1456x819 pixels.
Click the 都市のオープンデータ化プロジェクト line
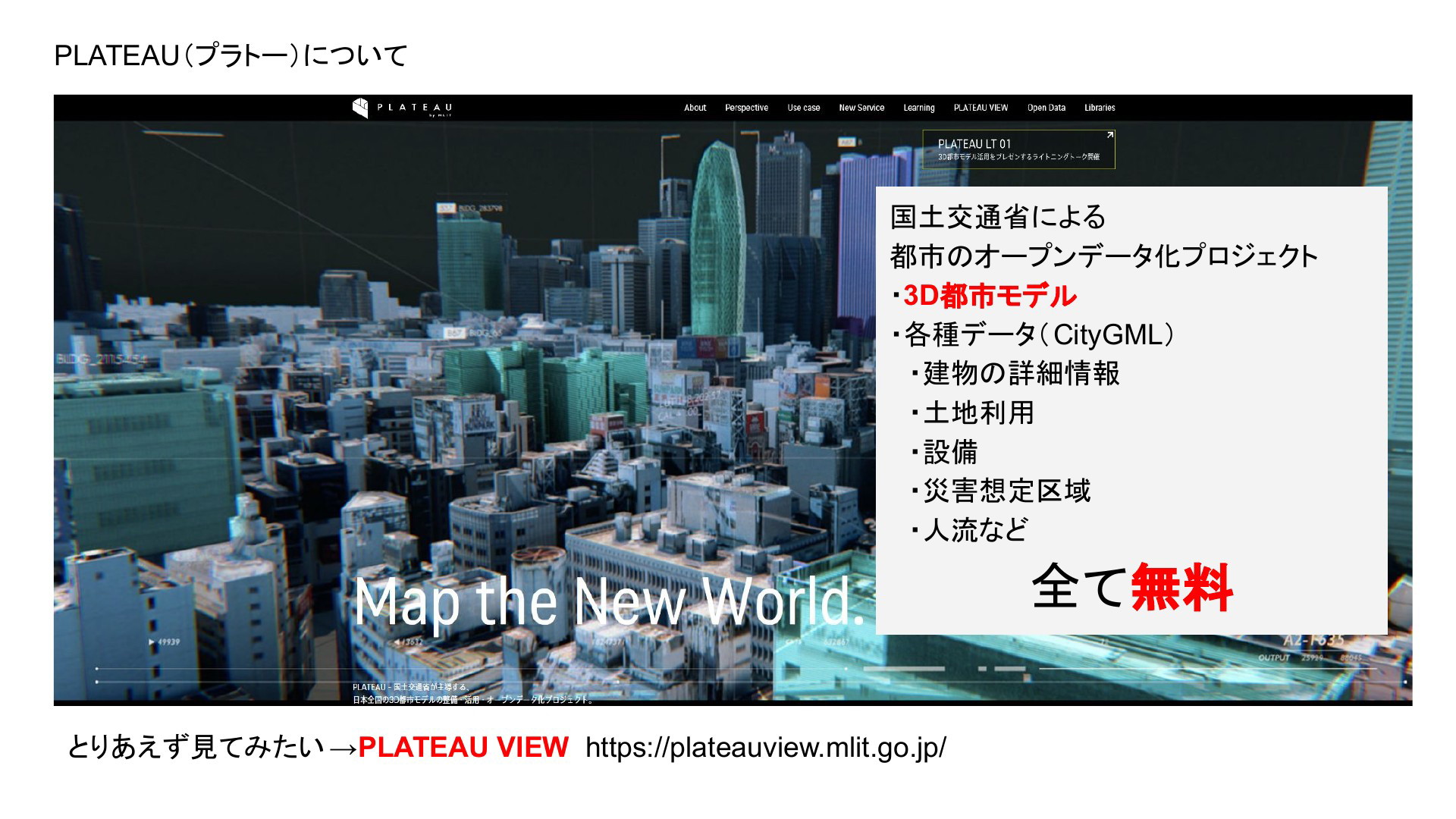1104,257
